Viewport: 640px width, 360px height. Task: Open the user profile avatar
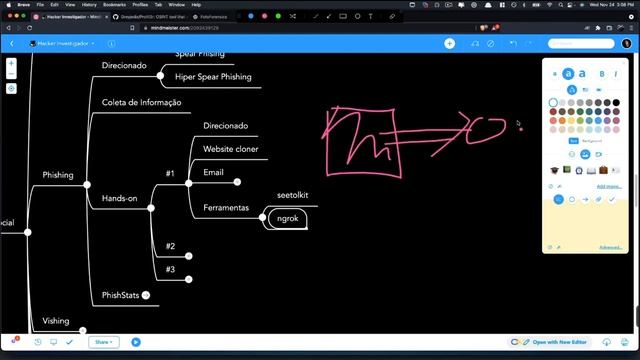pos(627,43)
